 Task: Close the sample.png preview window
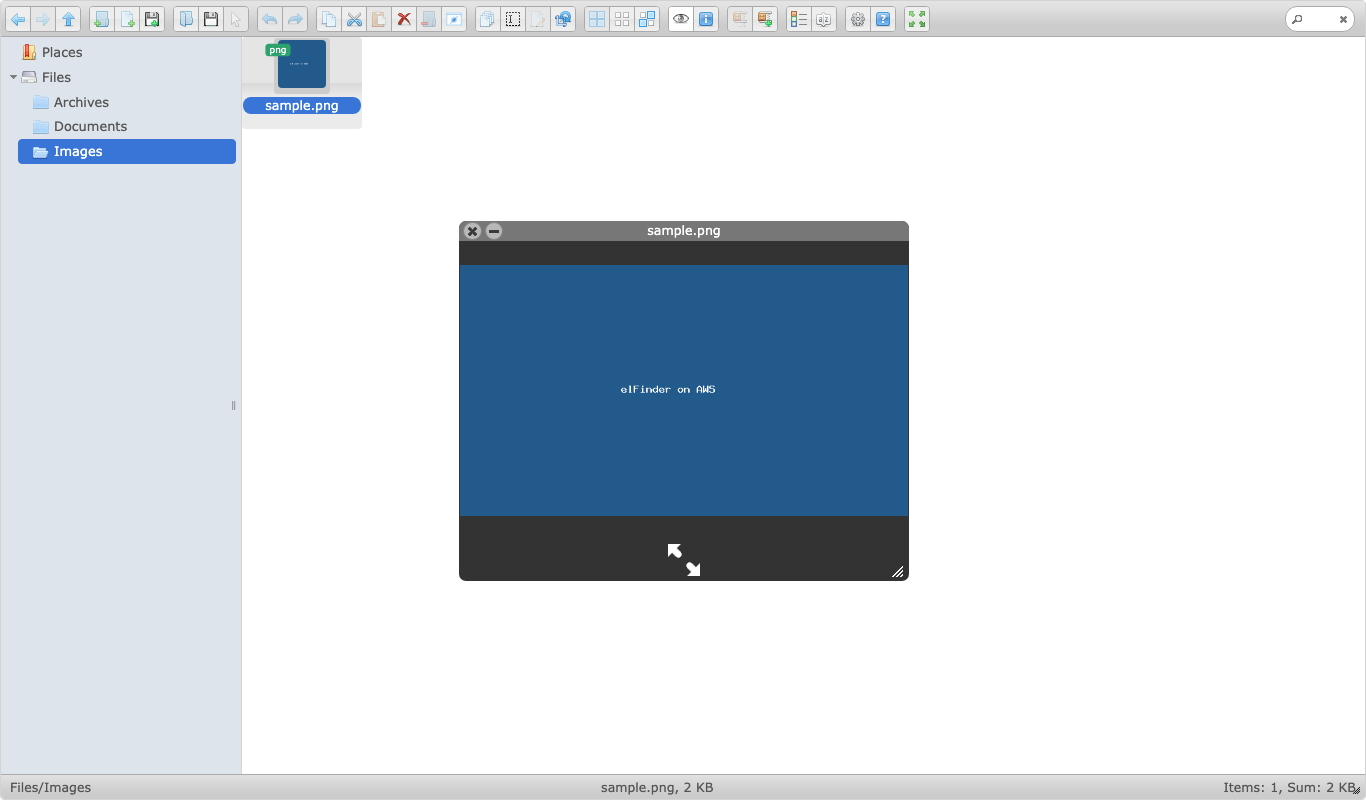tap(473, 231)
